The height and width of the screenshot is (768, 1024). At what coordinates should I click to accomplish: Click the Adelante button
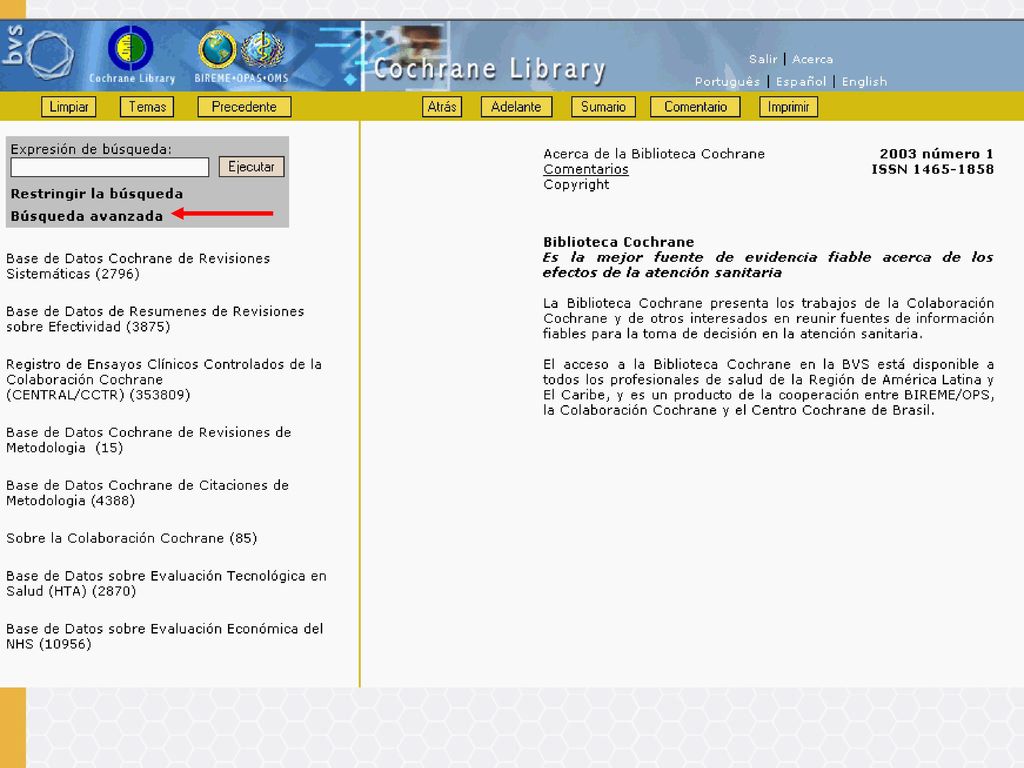pyautogui.click(x=516, y=106)
